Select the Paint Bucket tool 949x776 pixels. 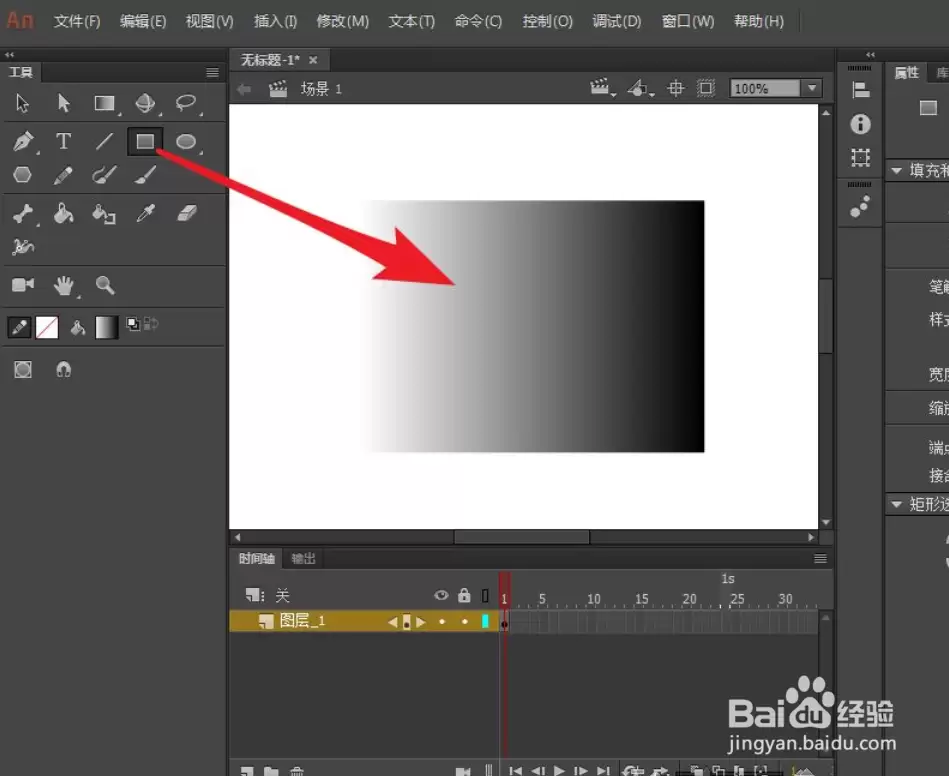click(63, 214)
